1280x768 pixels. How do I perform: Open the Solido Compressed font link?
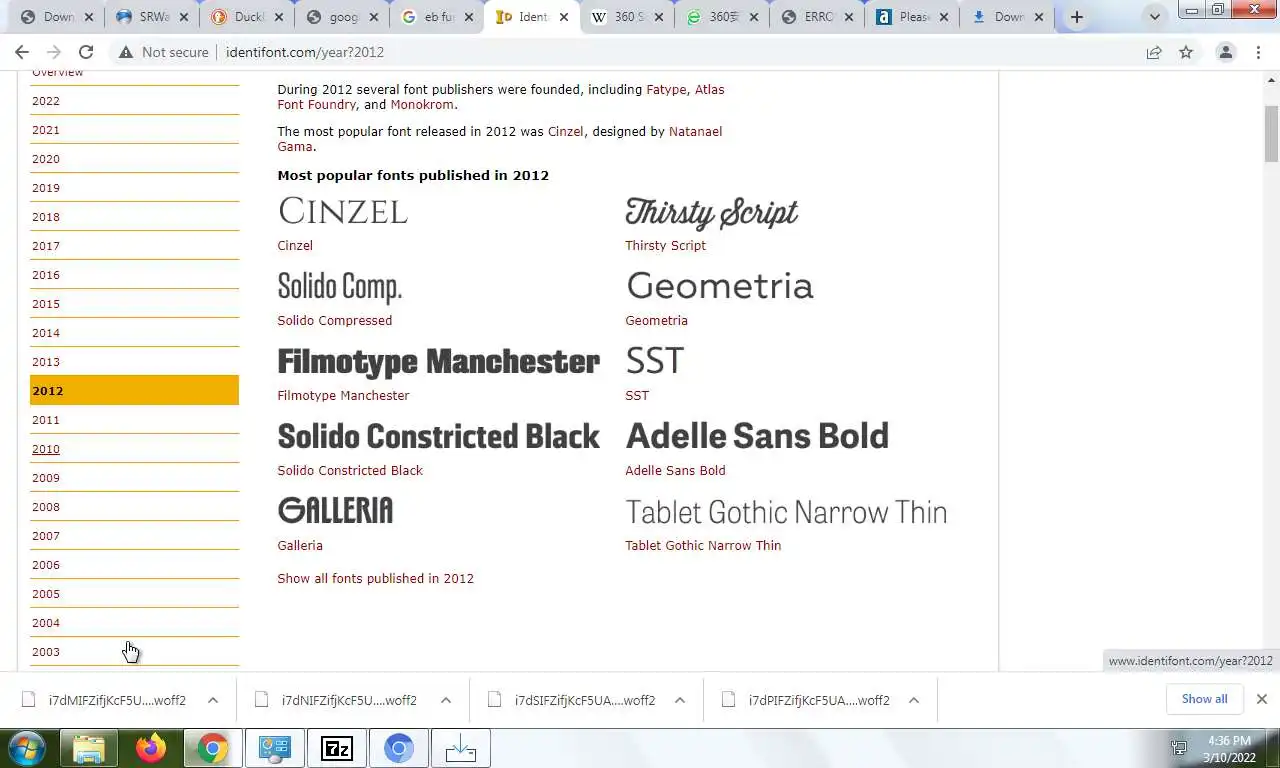point(334,320)
